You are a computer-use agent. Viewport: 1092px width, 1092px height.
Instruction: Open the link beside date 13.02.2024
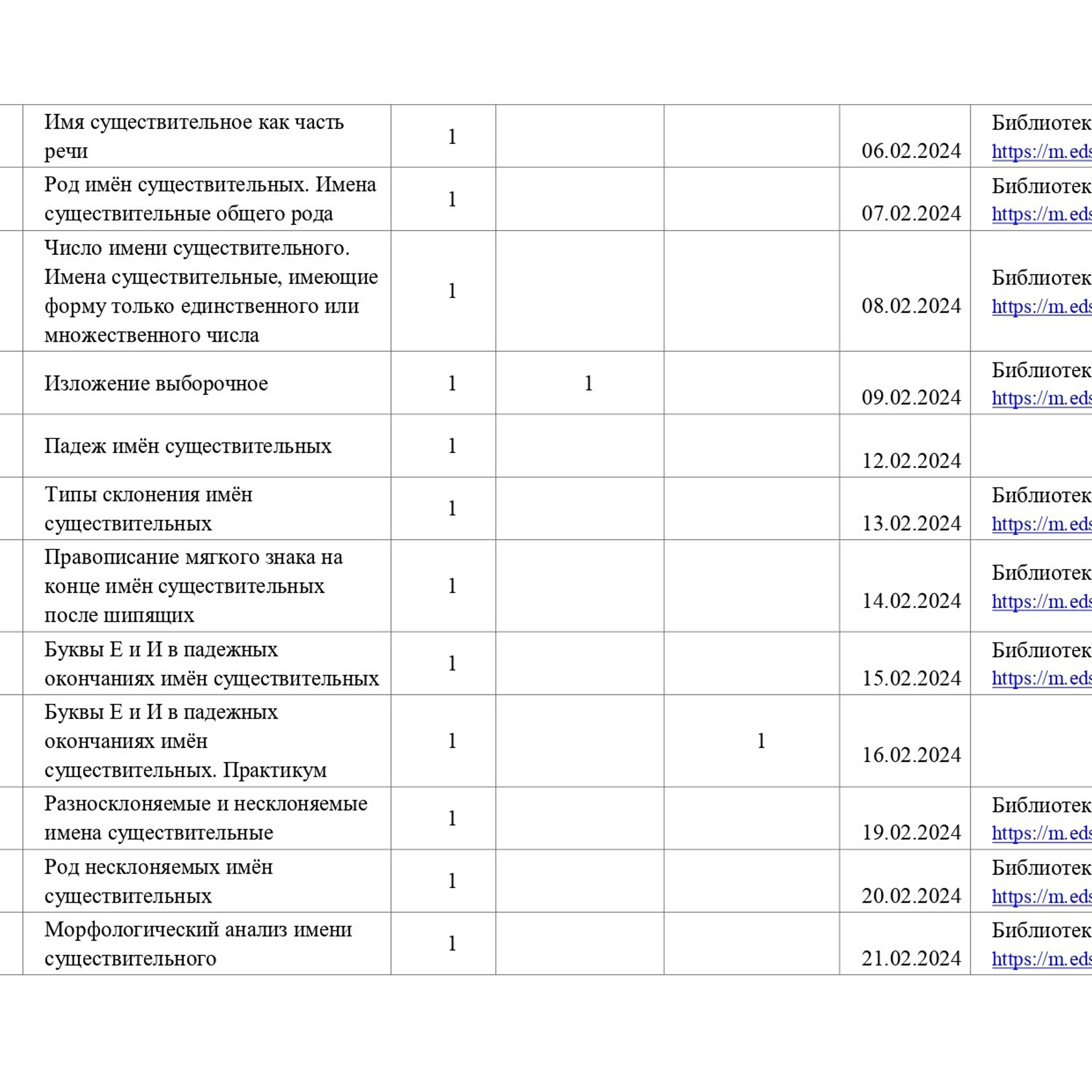tap(1041, 524)
